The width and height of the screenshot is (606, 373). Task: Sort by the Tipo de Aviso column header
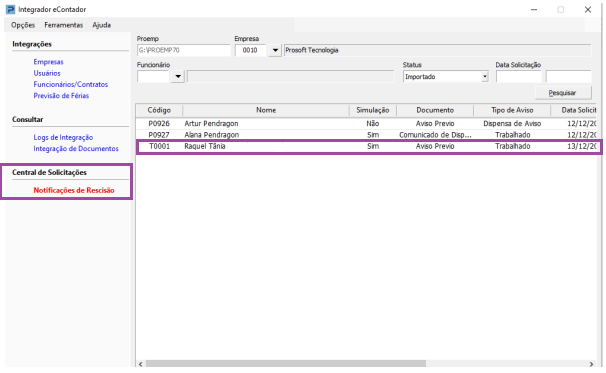click(x=512, y=110)
